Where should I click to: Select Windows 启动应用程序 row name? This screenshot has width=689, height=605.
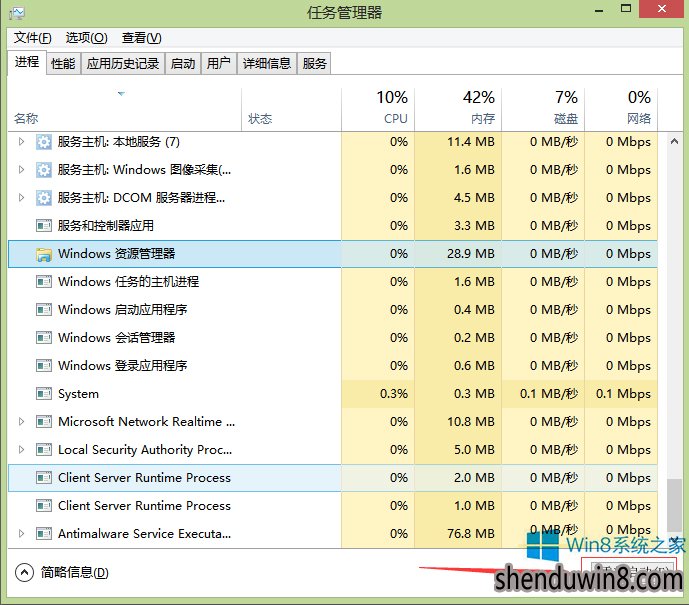(123, 310)
